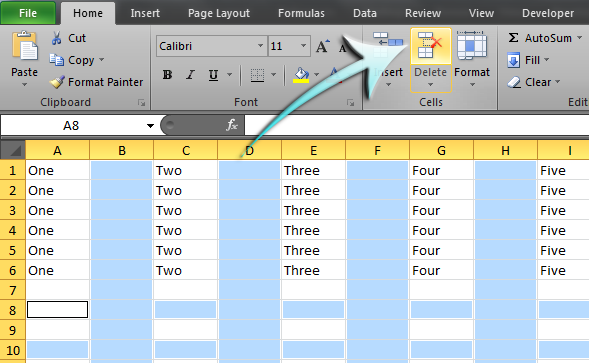Select the column B header

[x=122, y=151]
